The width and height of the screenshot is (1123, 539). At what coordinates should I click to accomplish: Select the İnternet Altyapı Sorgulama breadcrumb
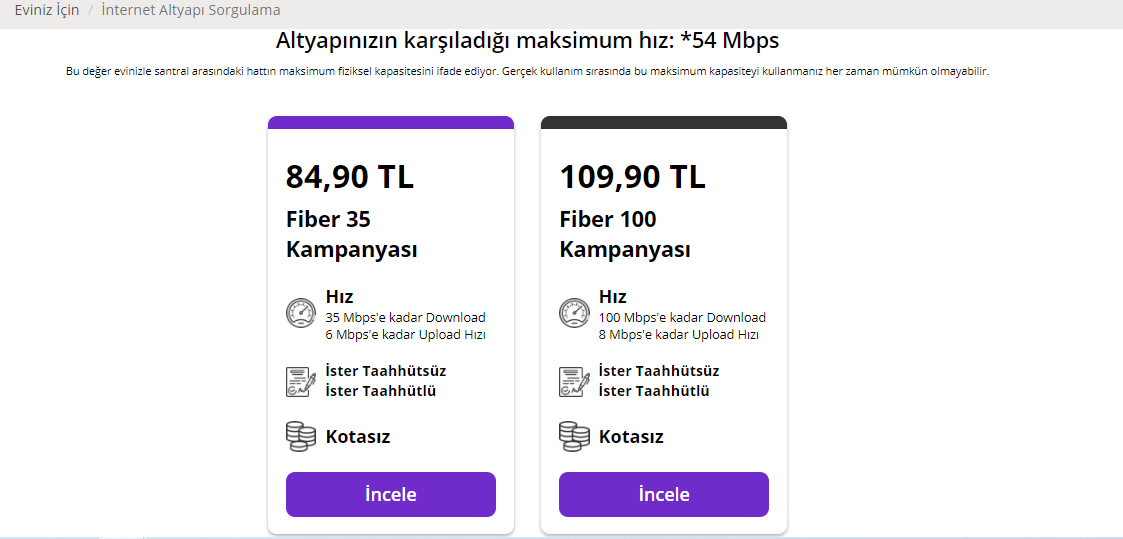tap(191, 10)
